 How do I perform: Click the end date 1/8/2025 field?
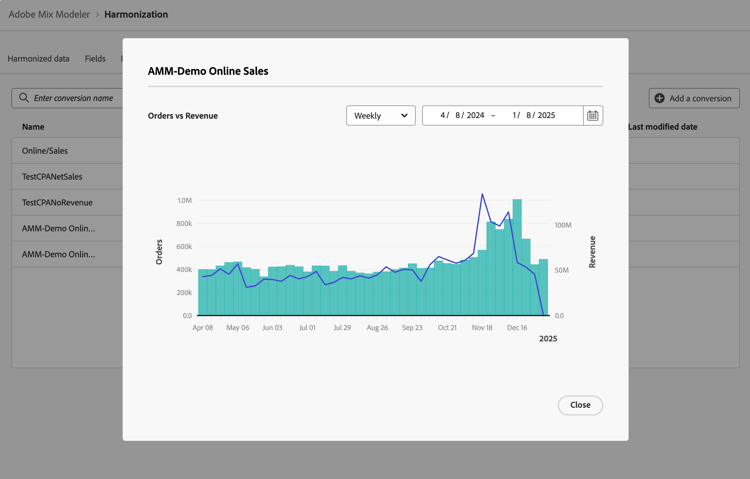533,115
